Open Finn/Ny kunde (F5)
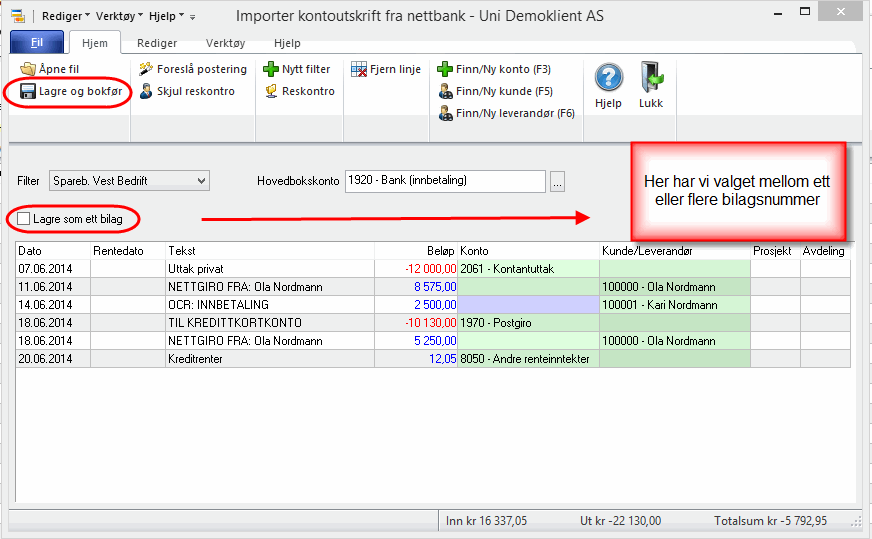 click(x=445, y=91)
